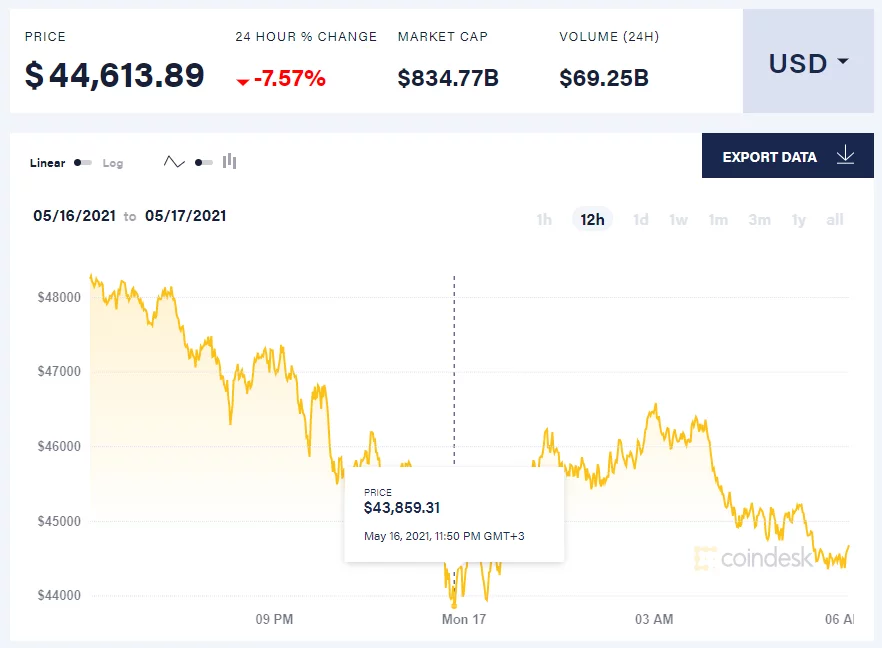
Task: Toggle the Linear/Log scale switch
Action: click(83, 162)
